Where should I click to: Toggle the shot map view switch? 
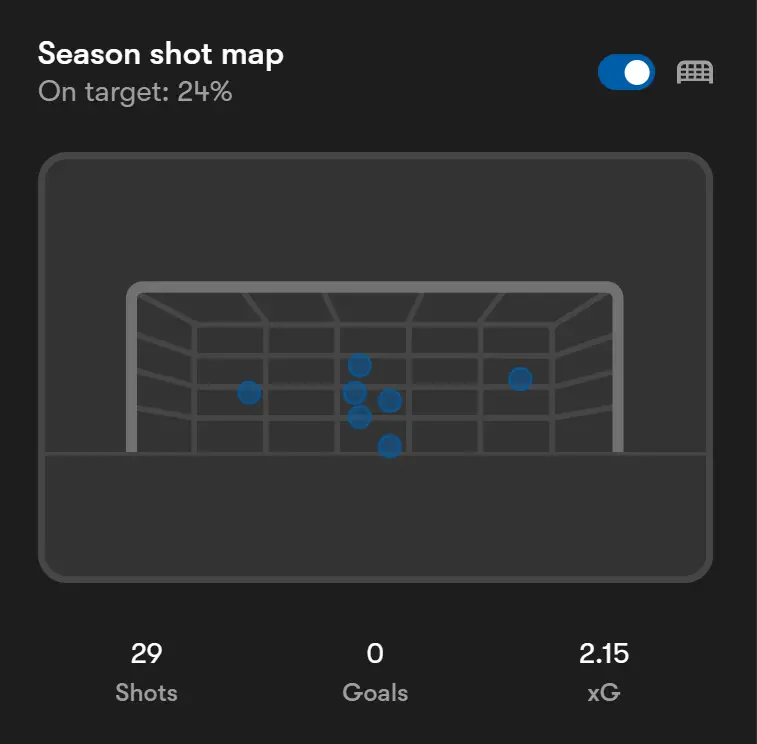pos(626,72)
